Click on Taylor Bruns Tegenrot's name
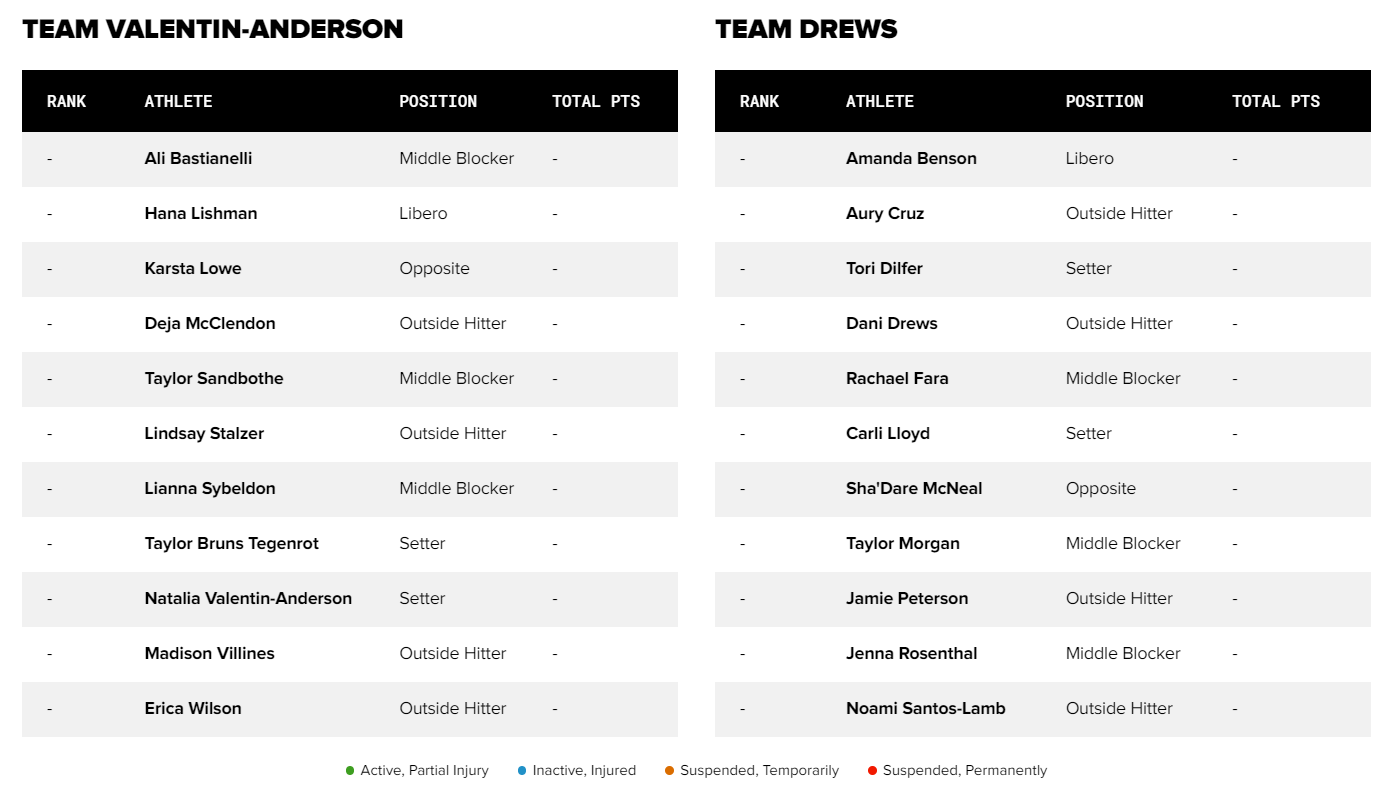 [x=231, y=543]
